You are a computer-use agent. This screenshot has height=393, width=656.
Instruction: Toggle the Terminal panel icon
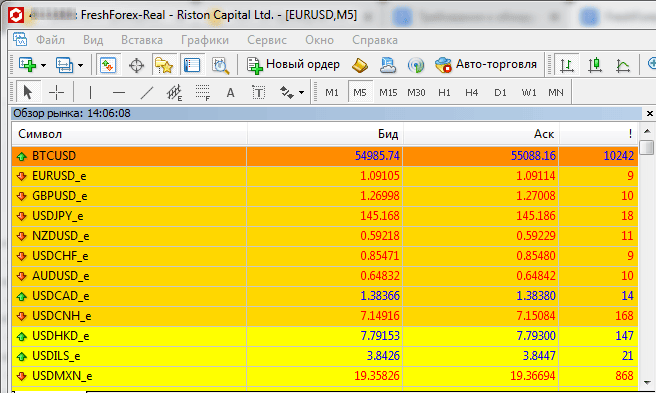point(192,65)
